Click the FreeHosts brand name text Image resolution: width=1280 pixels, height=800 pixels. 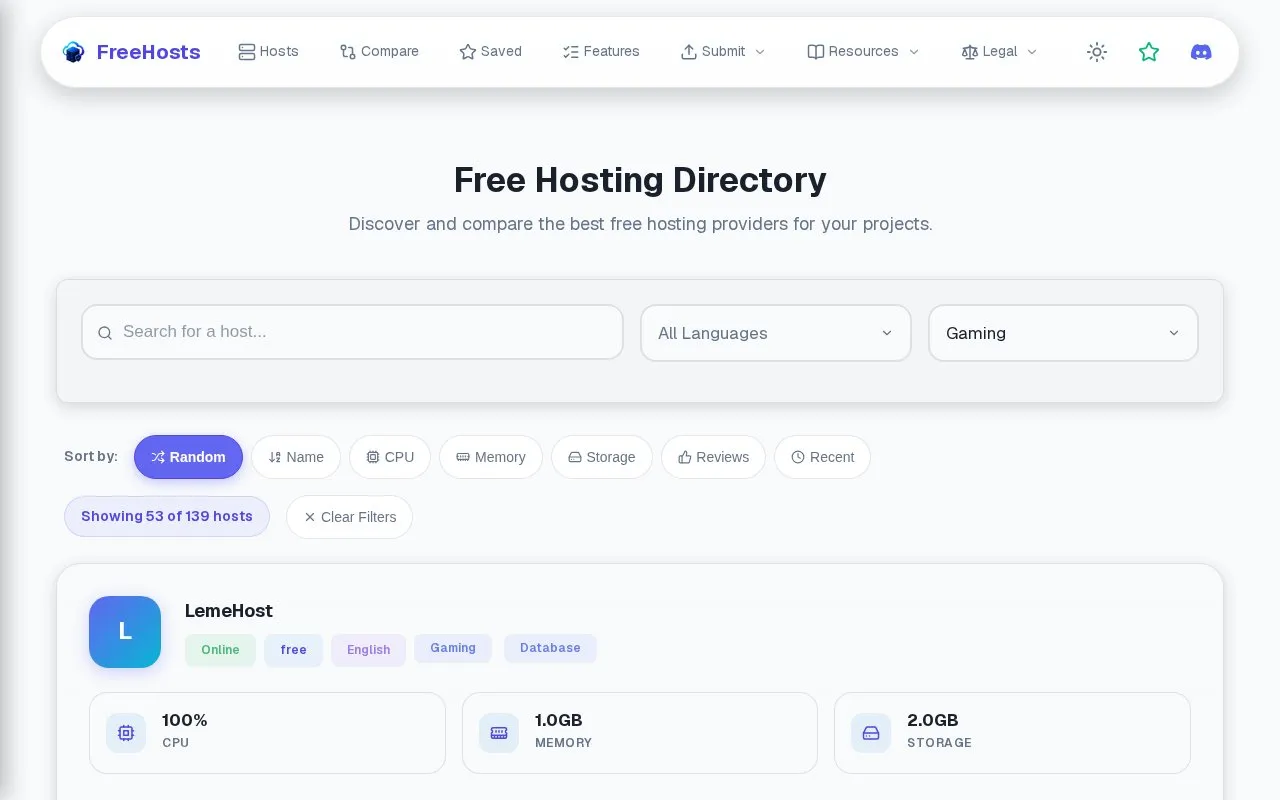point(148,52)
